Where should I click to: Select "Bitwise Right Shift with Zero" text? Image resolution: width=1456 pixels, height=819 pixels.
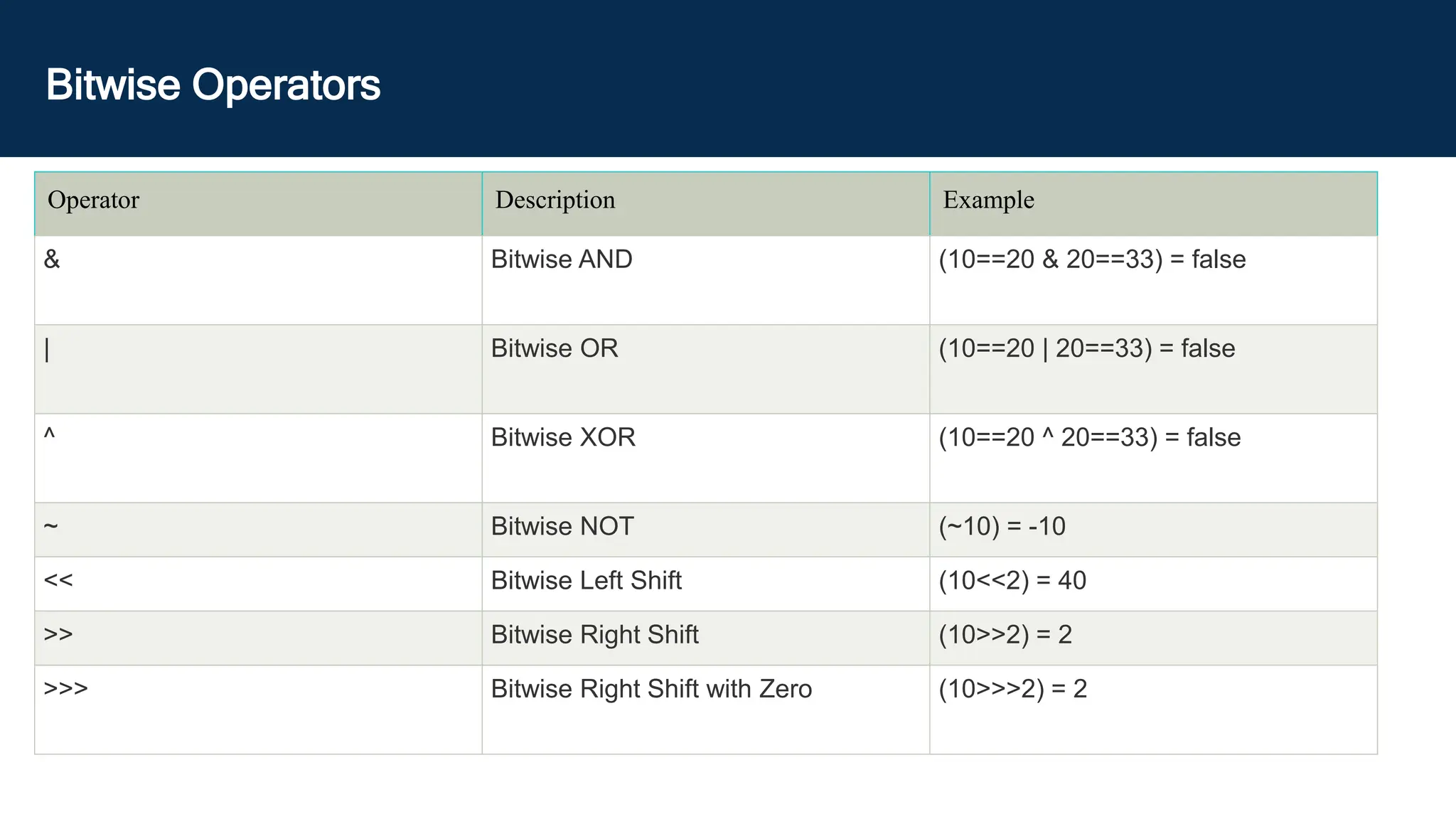pos(651,689)
